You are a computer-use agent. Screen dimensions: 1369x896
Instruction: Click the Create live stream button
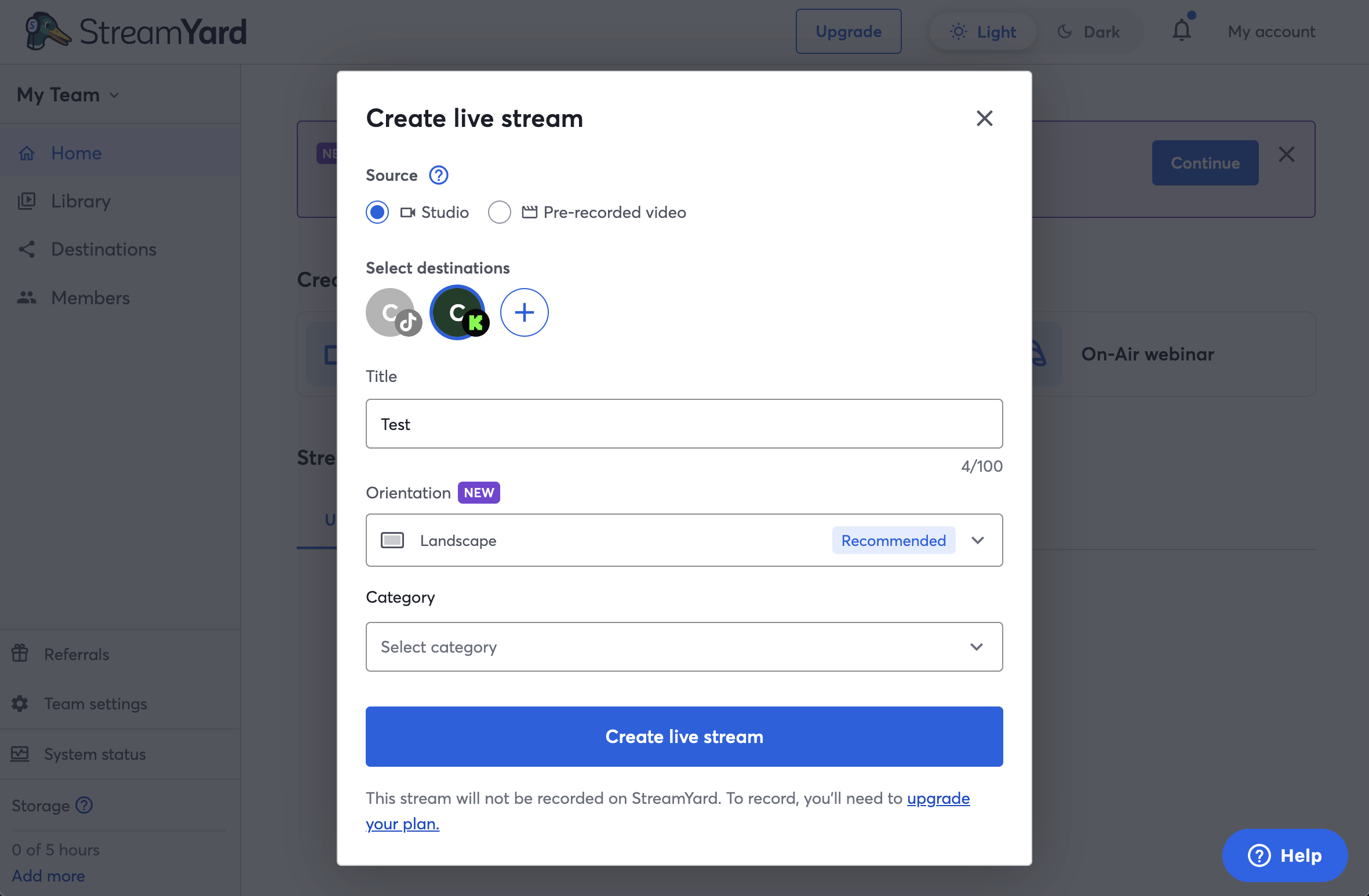(x=684, y=737)
